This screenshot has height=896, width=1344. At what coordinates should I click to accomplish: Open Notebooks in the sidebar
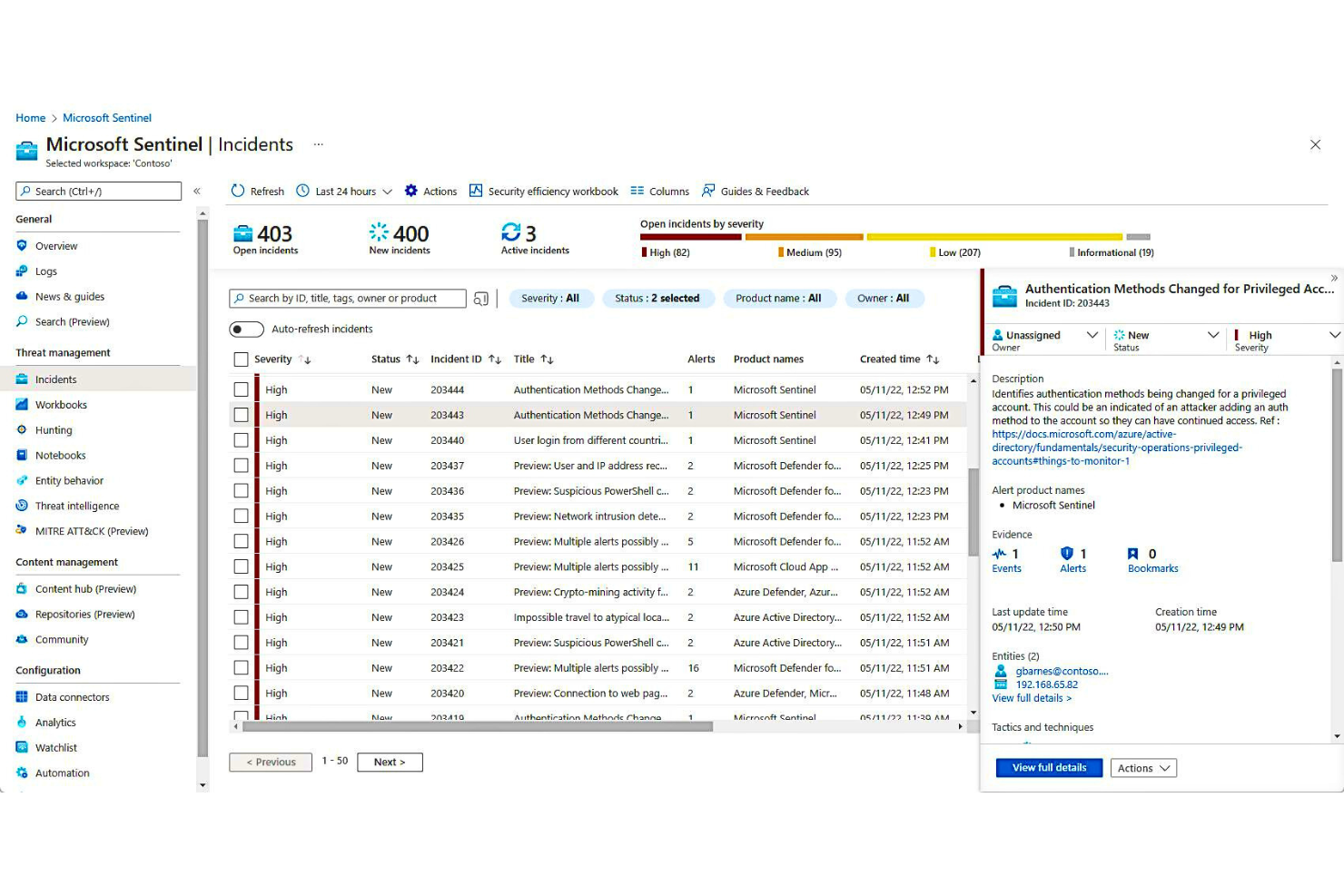point(60,456)
